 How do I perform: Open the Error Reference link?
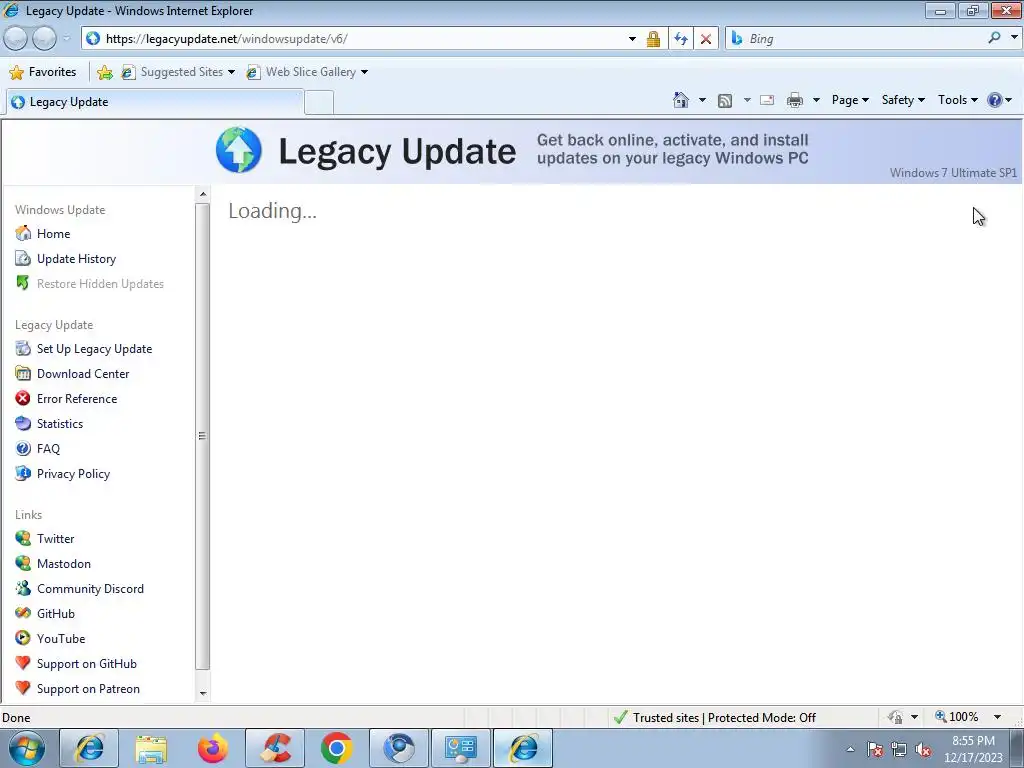tap(77, 398)
